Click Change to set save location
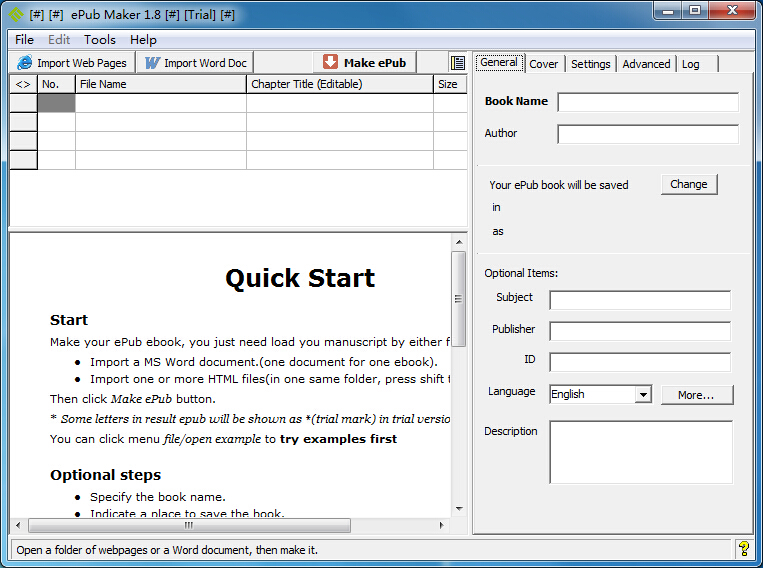This screenshot has height=568, width=763. click(689, 184)
